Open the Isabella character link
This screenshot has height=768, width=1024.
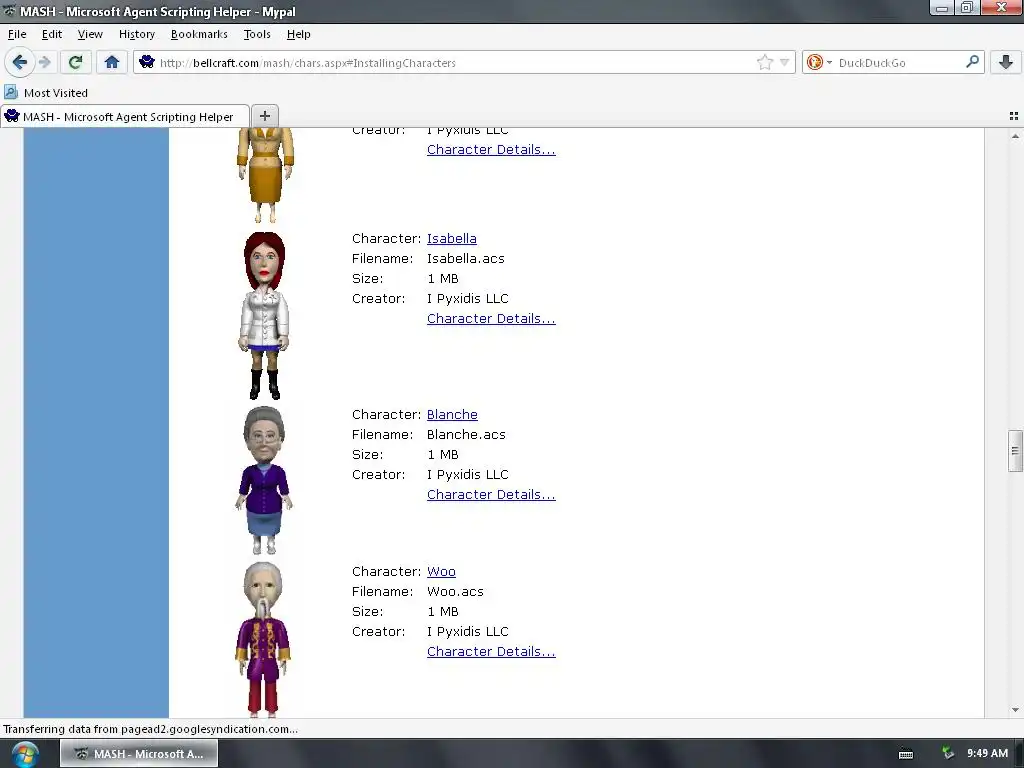451,238
